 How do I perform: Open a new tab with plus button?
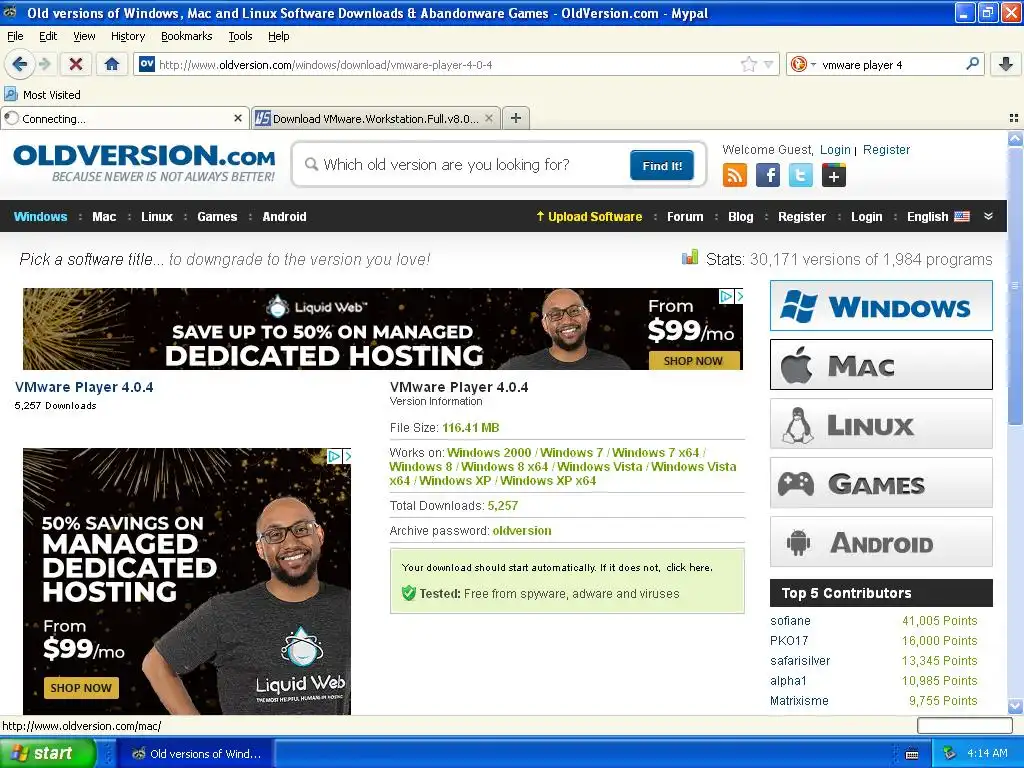click(516, 118)
